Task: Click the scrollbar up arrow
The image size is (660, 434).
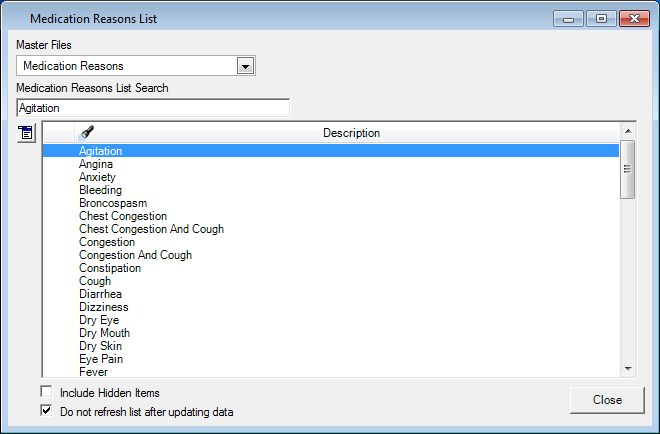Action: [628, 131]
